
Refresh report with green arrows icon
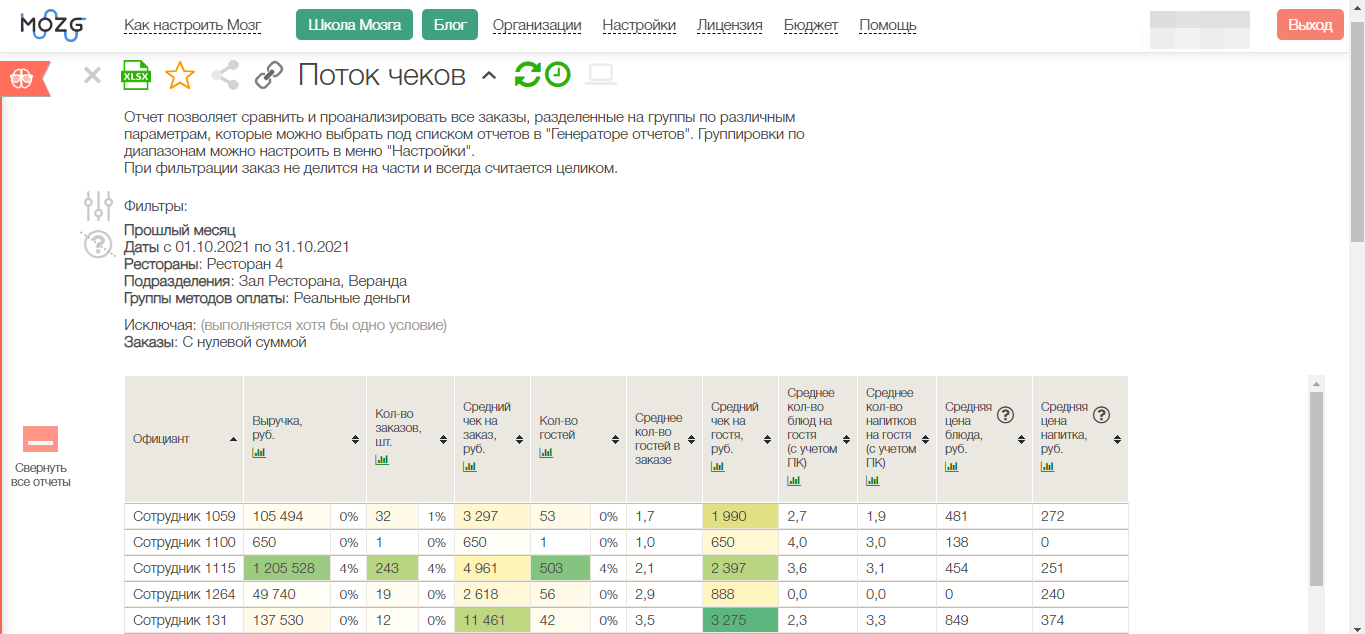tap(527, 75)
